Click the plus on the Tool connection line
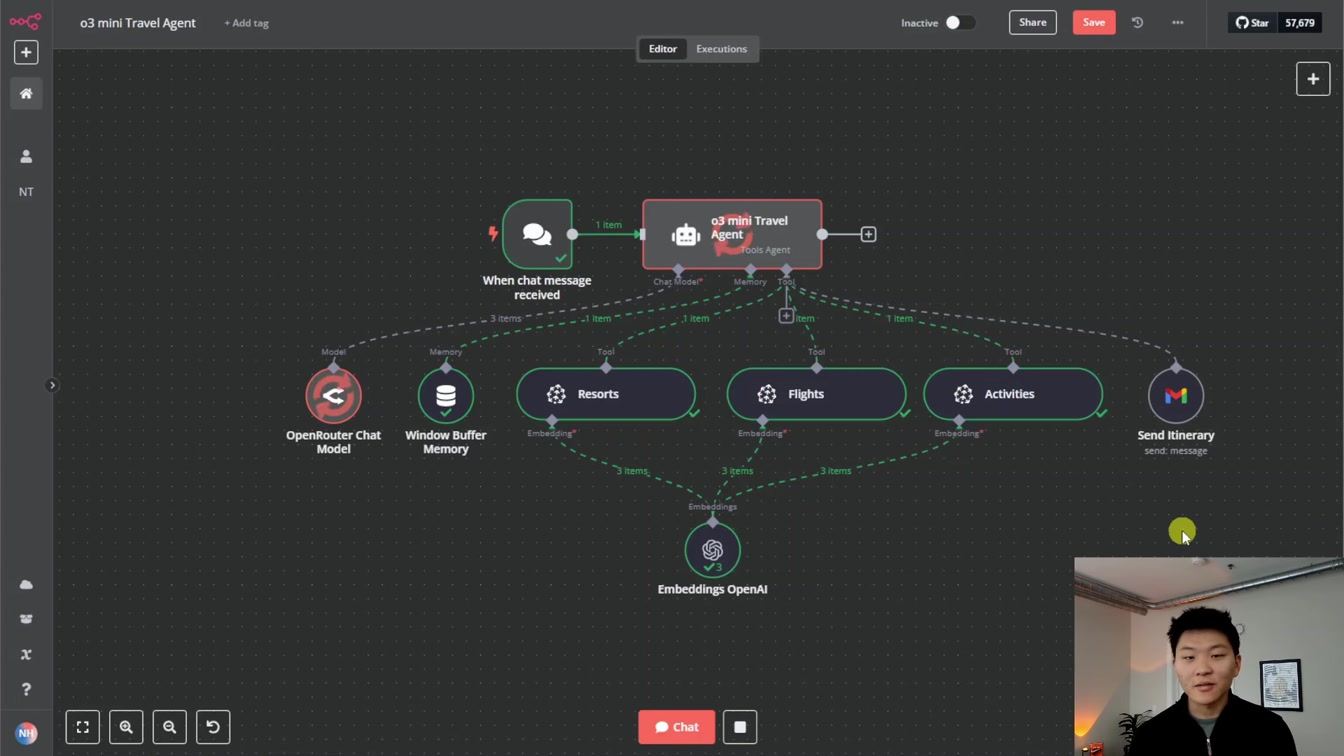 [x=786, y=316]
